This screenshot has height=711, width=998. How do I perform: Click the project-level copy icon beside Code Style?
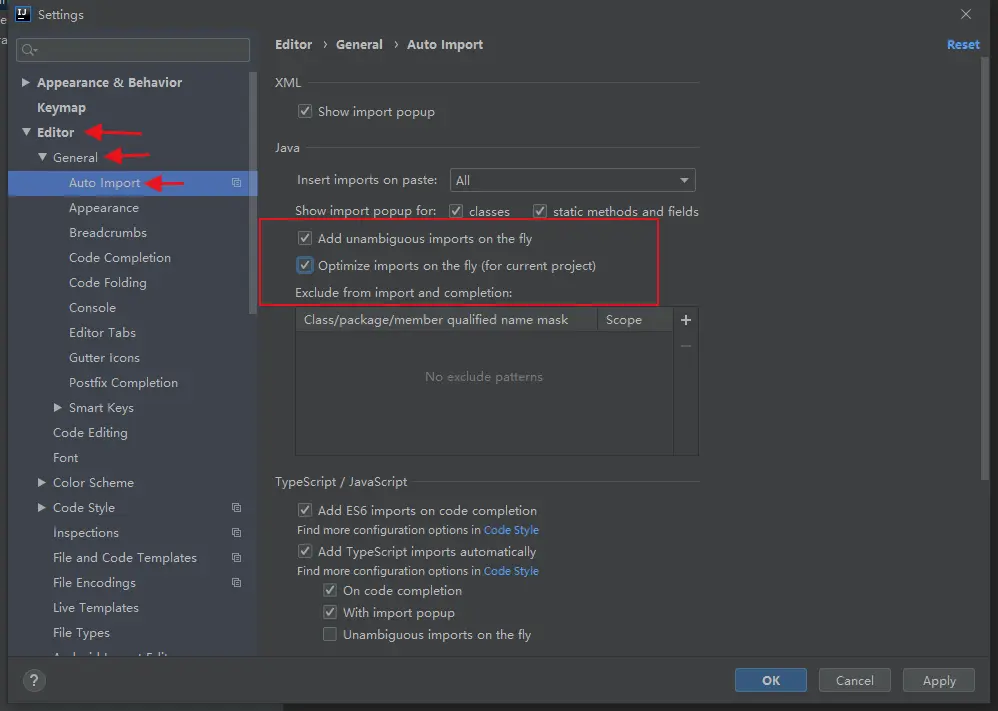pyautogui.click(x=237, y=507)
